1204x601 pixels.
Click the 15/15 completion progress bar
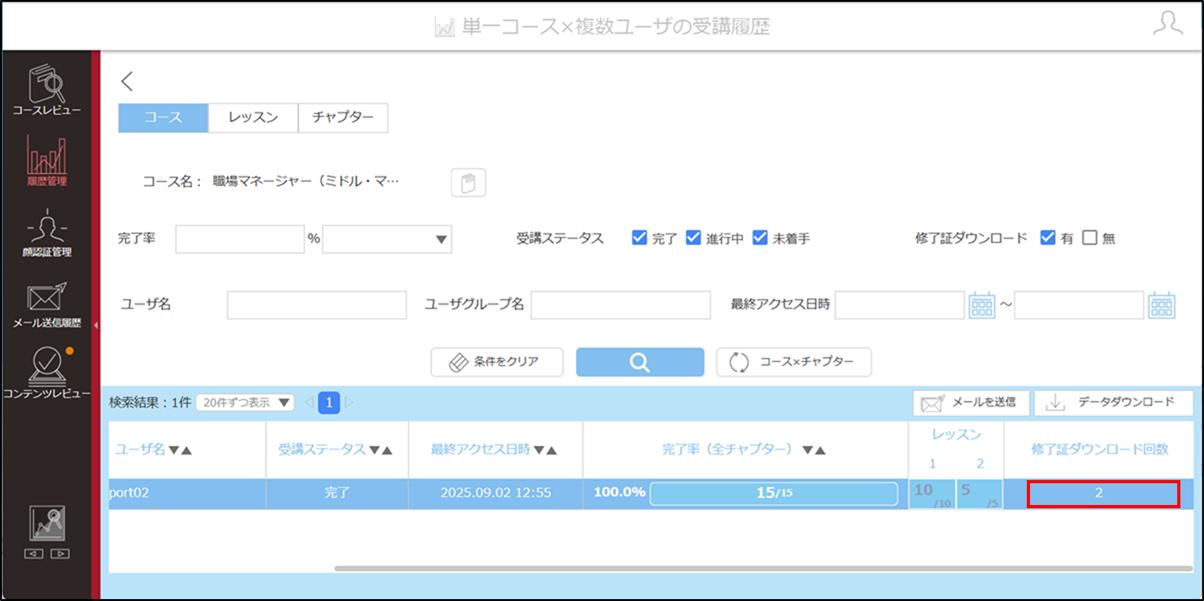point(774,494)
